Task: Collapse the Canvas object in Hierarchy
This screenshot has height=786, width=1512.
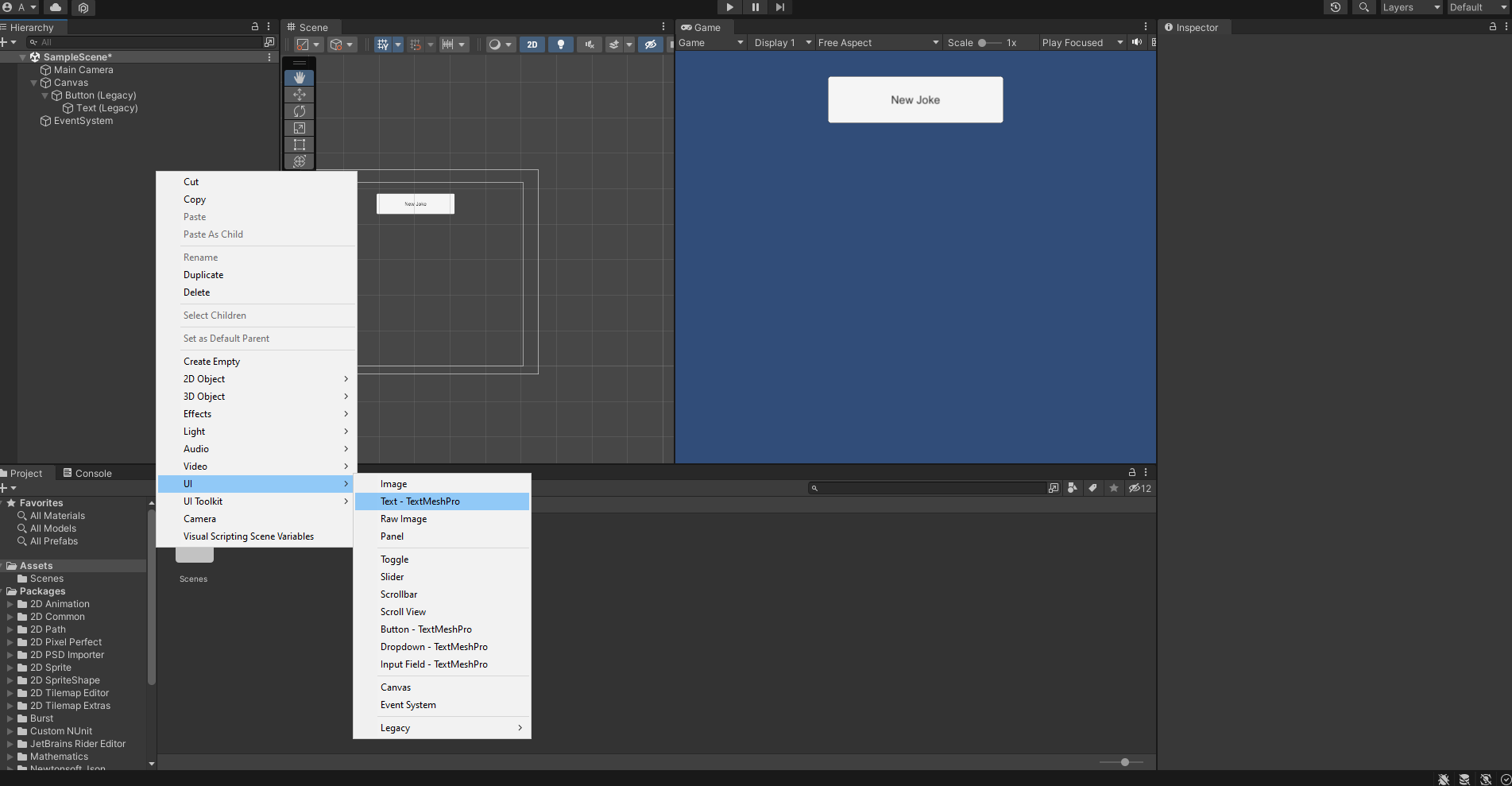Action: coord(34,83)
